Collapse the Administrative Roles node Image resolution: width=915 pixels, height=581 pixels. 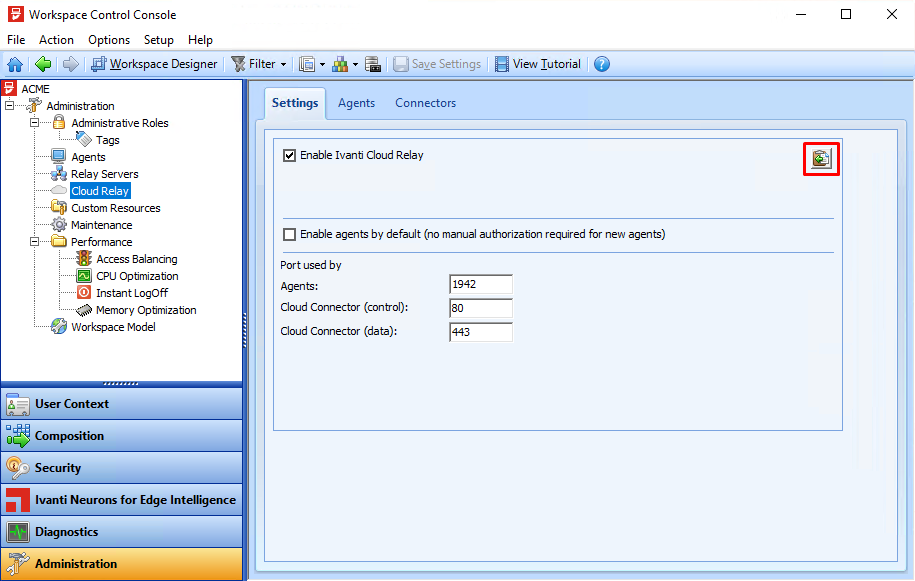(35, 123)
